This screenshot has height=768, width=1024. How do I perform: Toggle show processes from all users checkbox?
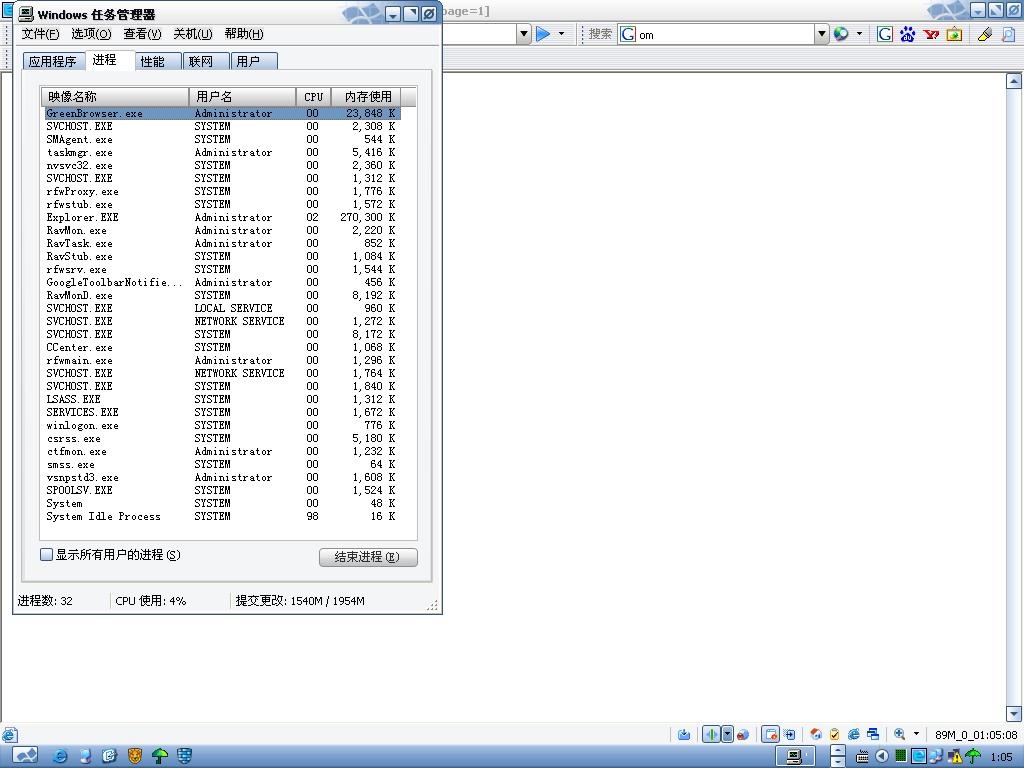[x=46, y=554]
